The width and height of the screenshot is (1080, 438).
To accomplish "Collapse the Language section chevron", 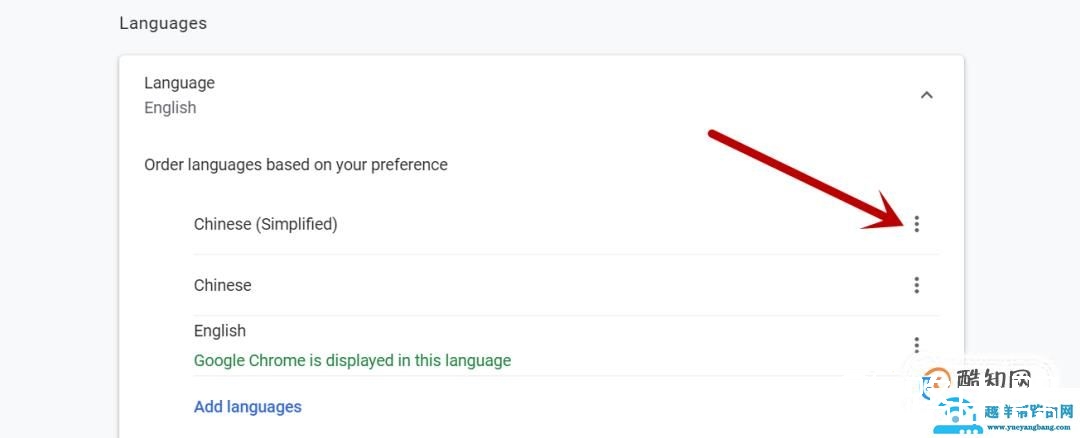I will click(x=926, y=95).
